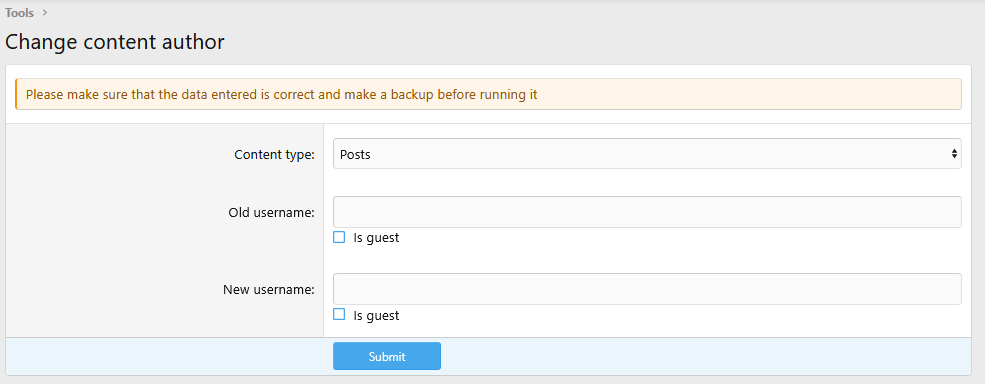Click the breadcrumb chevron next to Tools
This screenshot has width=985, height=384.
[45, 13]
